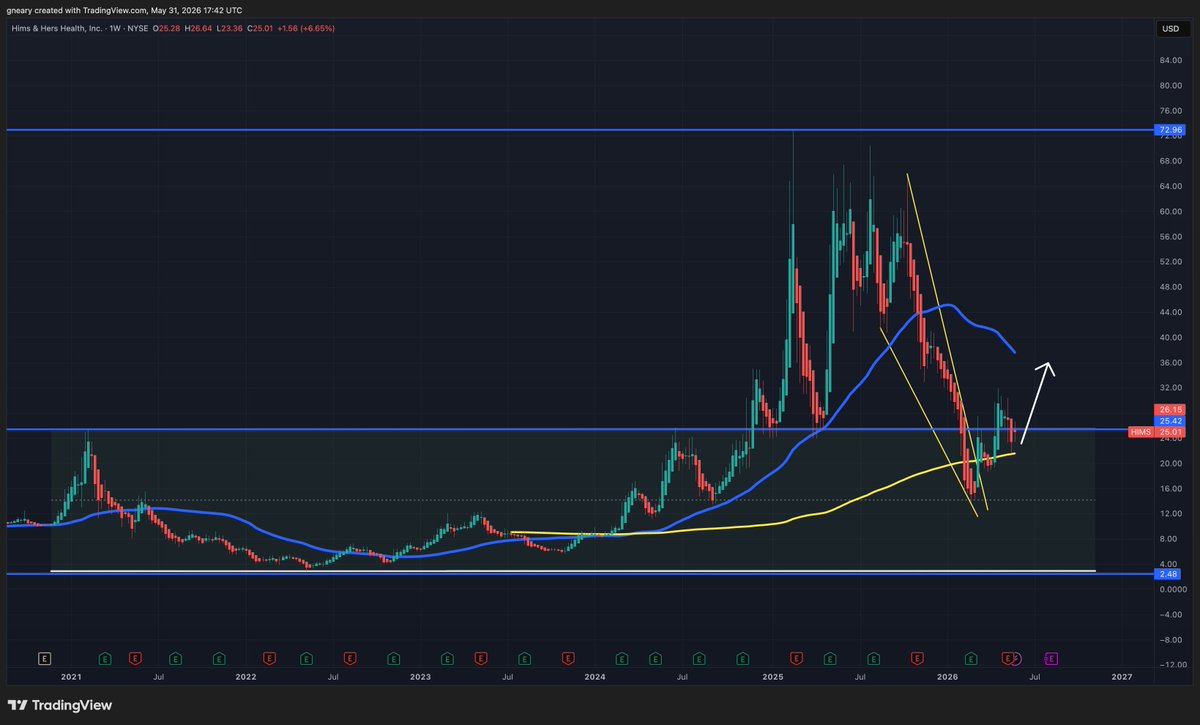Viewport: 1200px width, 725px height.
Task: Click the 40.00 price axis value
Action: point(1171,337)
